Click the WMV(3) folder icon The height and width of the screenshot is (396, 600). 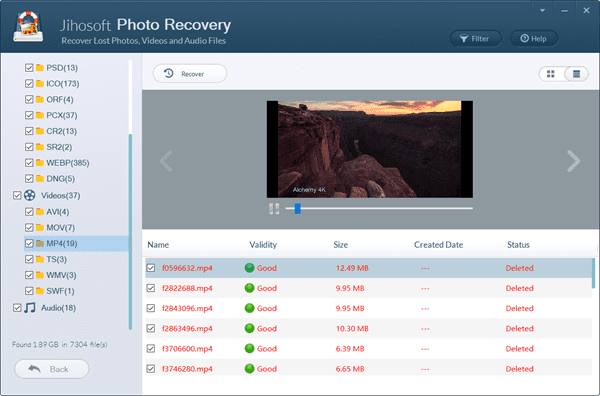pyautogui.click(x=40, y=275)
